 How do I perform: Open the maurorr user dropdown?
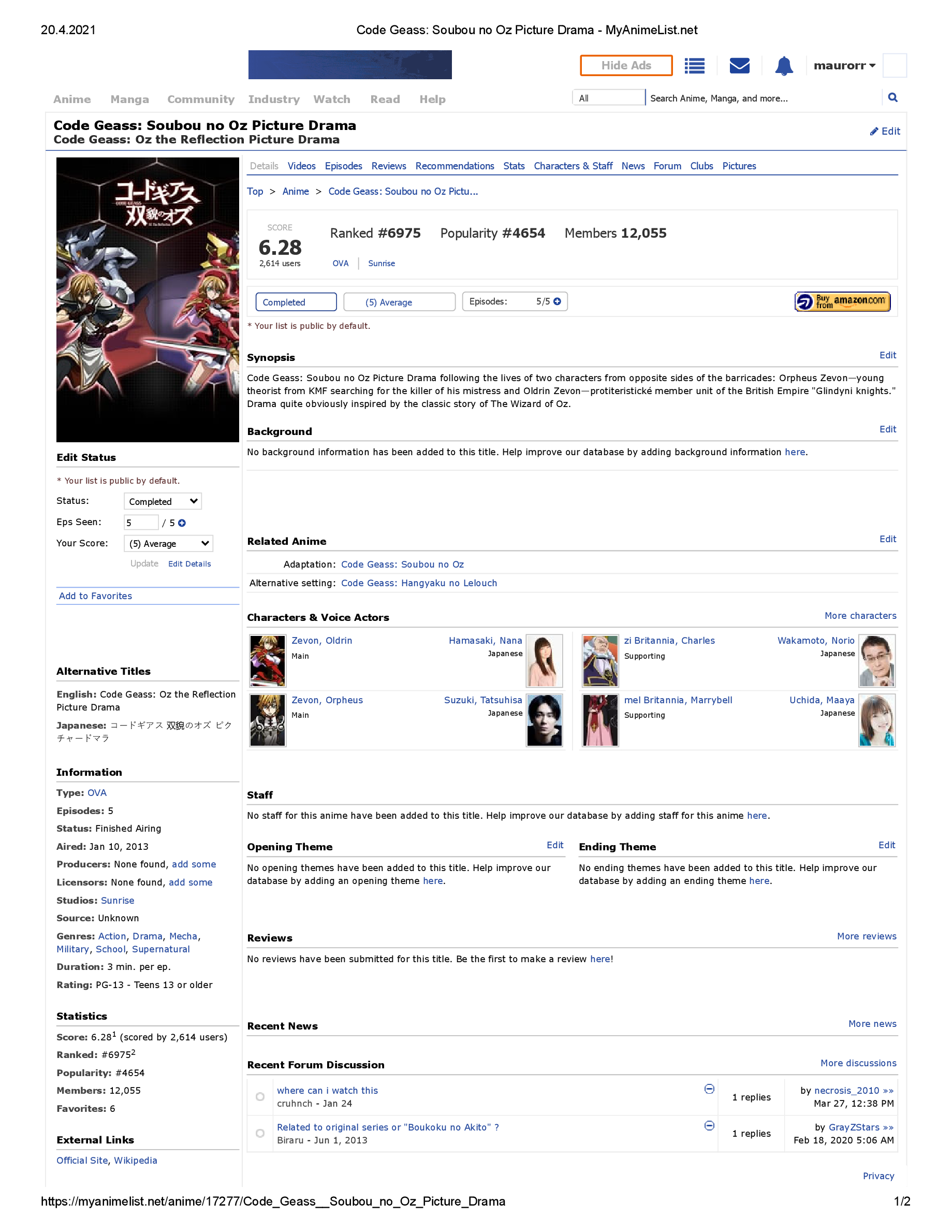click(844, 65)
